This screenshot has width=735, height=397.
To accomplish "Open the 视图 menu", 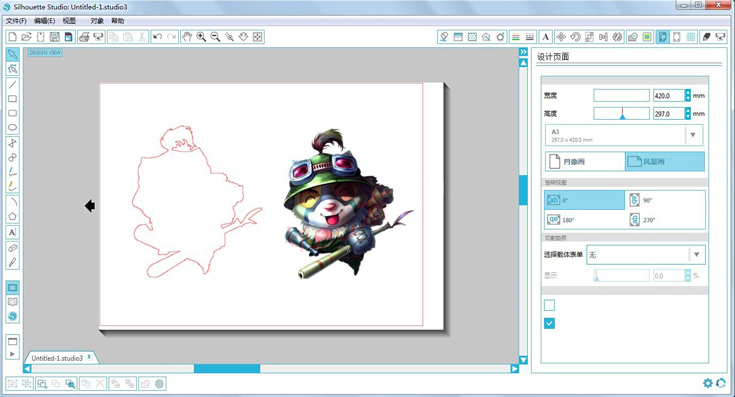I will tap(69, 21).
